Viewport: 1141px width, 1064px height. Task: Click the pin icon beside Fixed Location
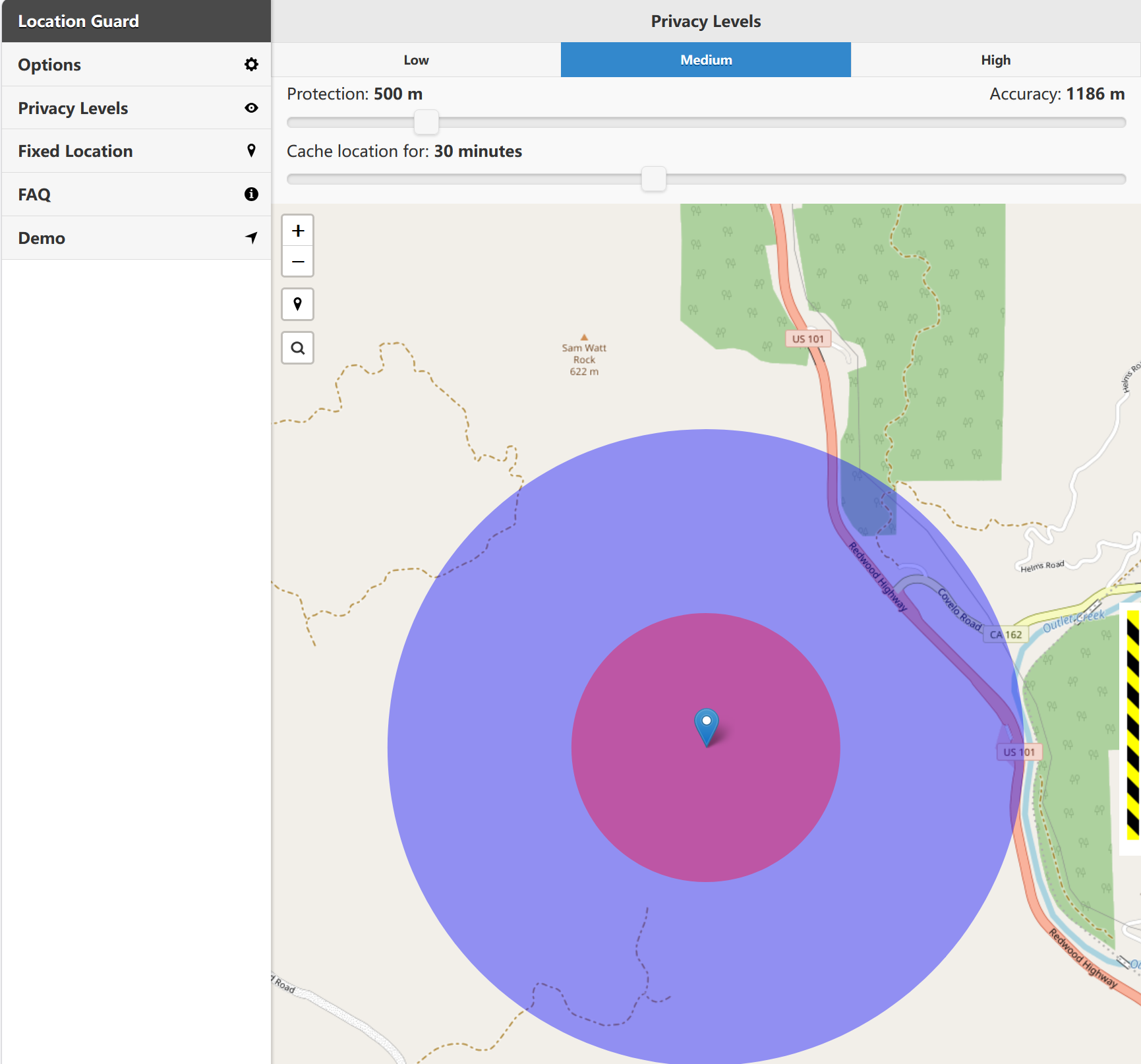tap(251, 150)
